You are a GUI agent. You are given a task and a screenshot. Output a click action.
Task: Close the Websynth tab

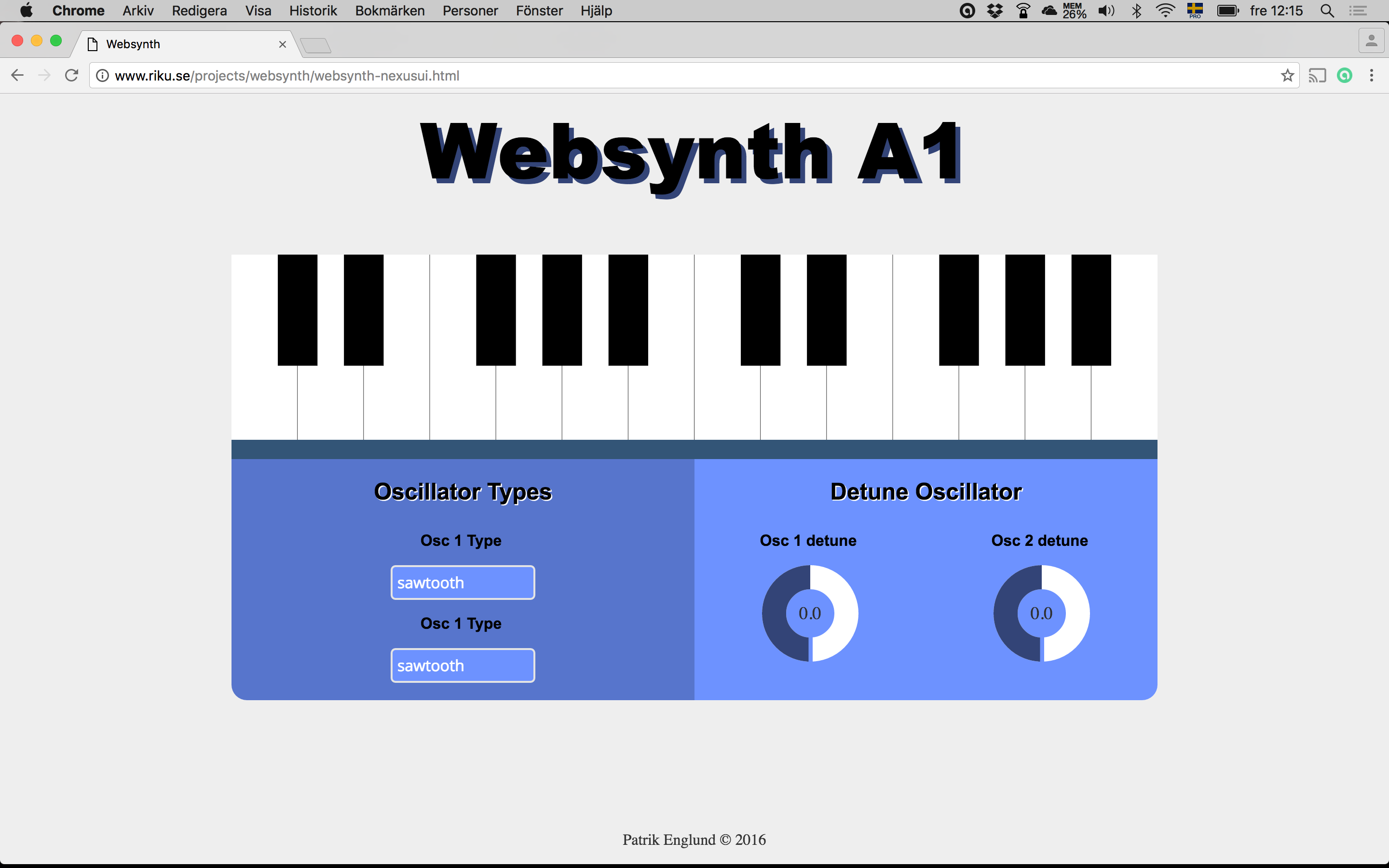283,44
